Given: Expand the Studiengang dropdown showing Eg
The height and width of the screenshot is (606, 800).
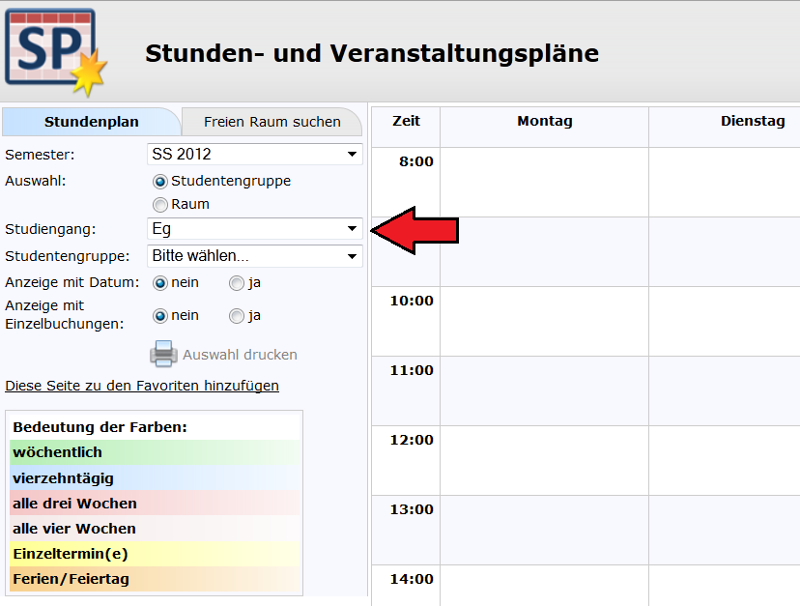Looking at the screenshot, I should pos(255,229).
